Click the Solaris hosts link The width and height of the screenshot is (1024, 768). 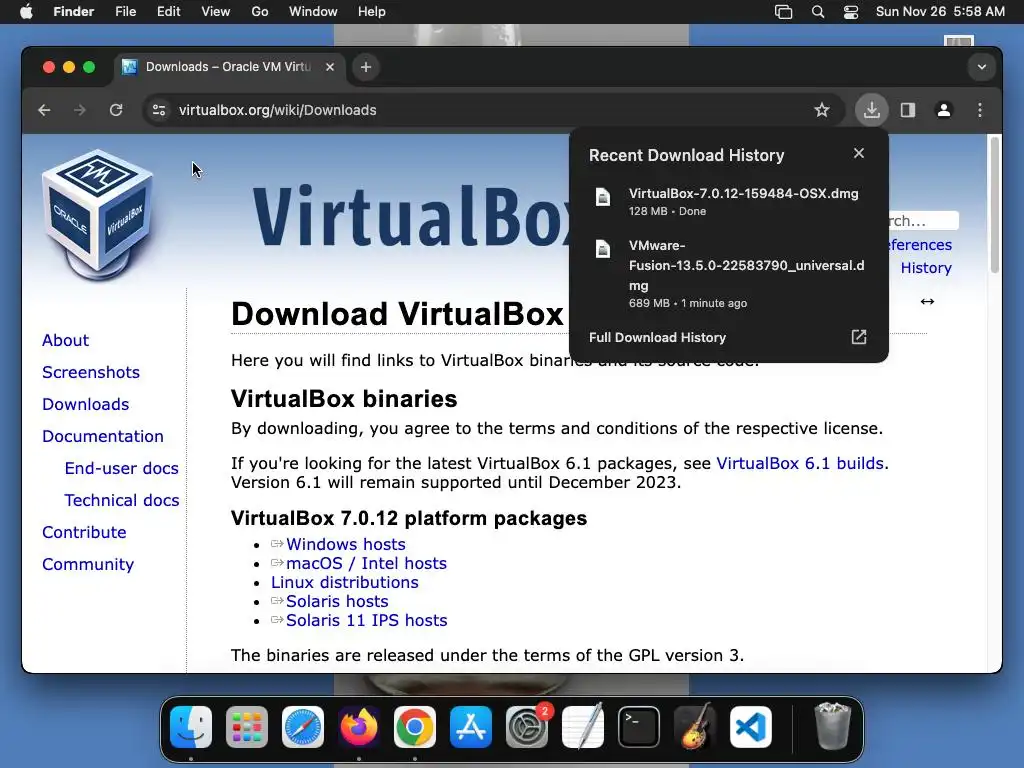pos(337,601)
